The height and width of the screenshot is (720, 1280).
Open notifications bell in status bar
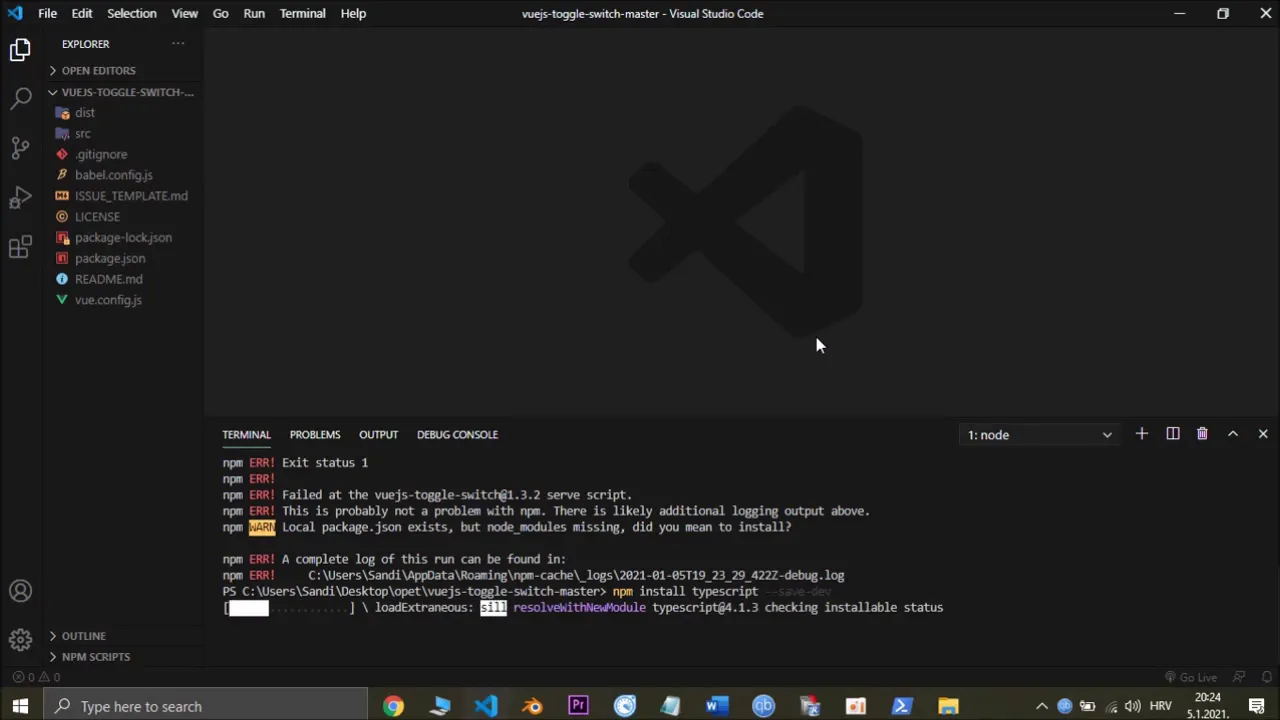[x=1266, y=677]
